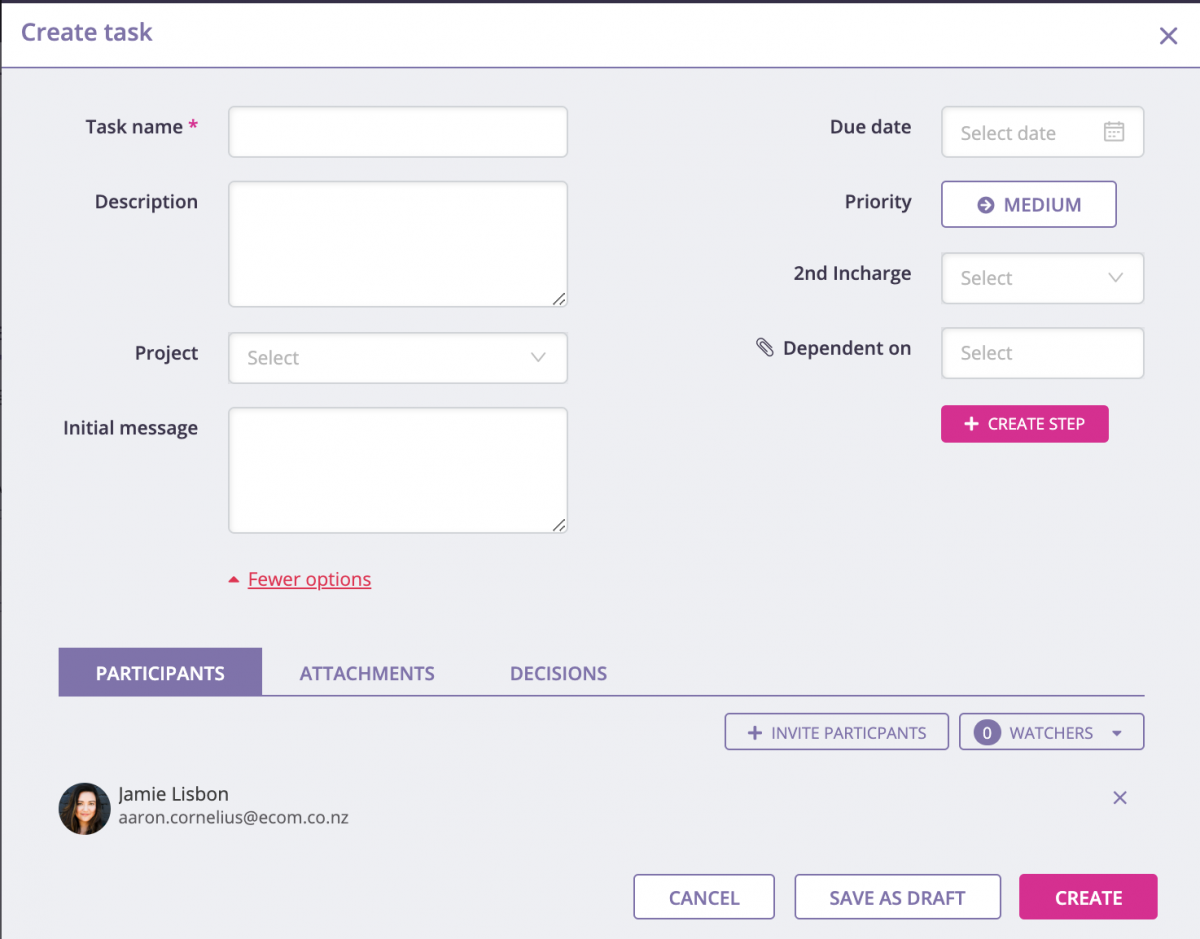Open the Project select dropdown
The image size is (1200, 939).
397,357
